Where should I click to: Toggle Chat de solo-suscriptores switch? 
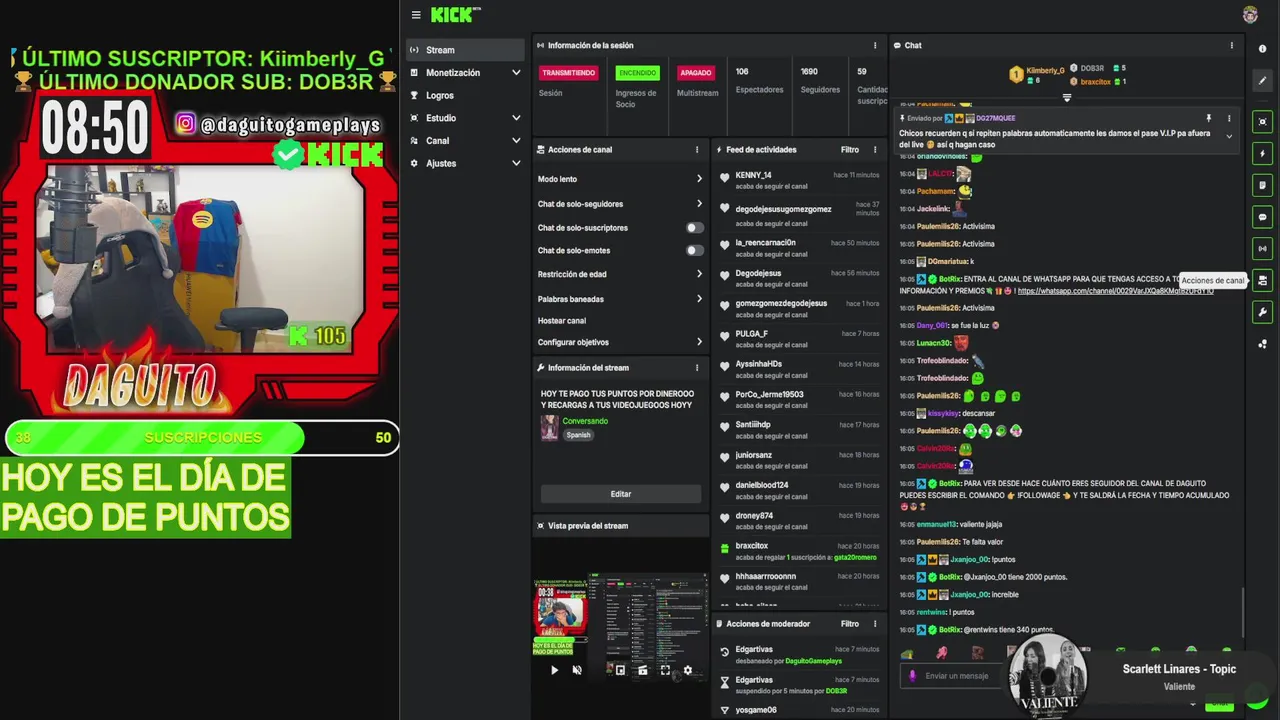(694, 227)
